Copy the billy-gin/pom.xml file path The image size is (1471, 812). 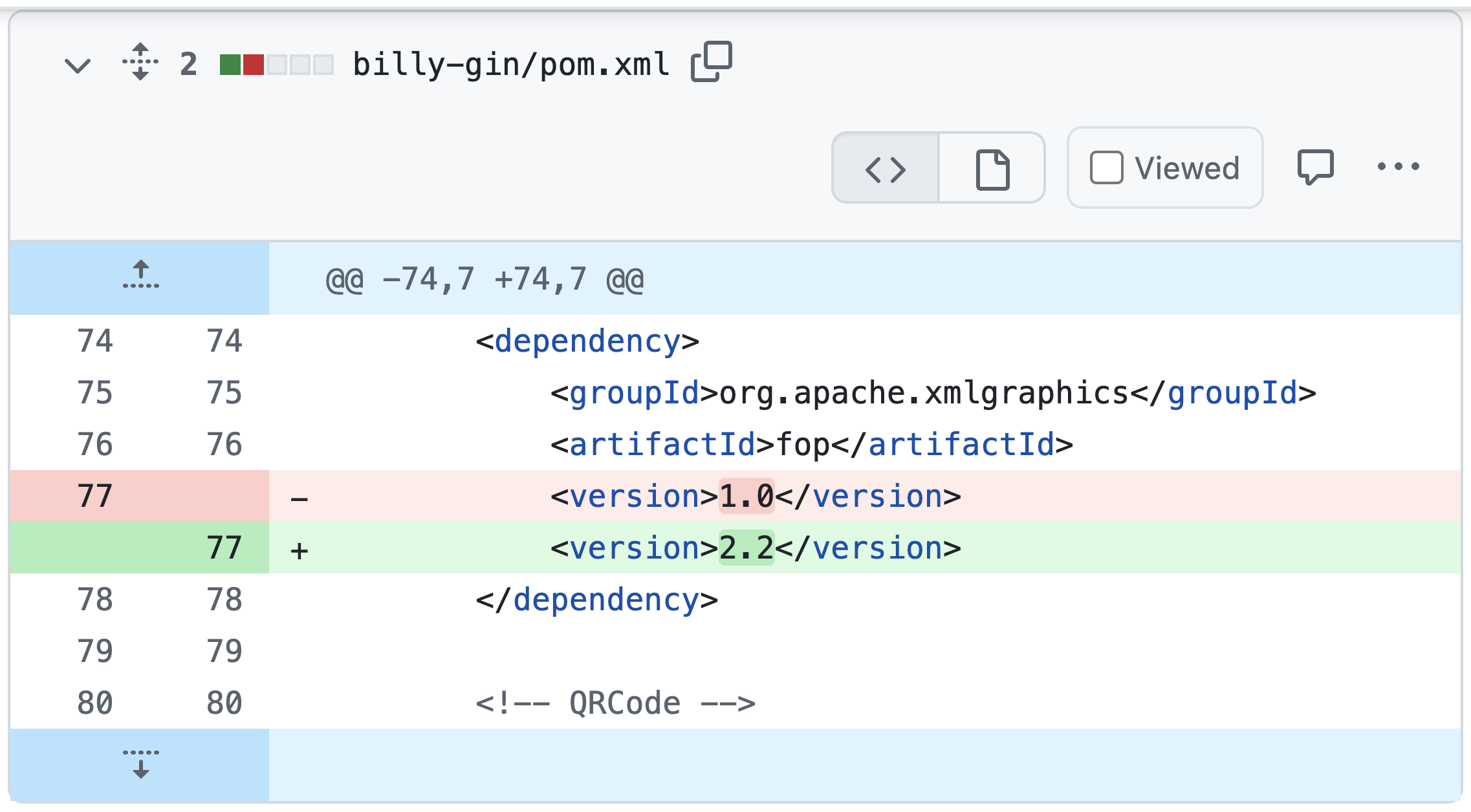711,62
